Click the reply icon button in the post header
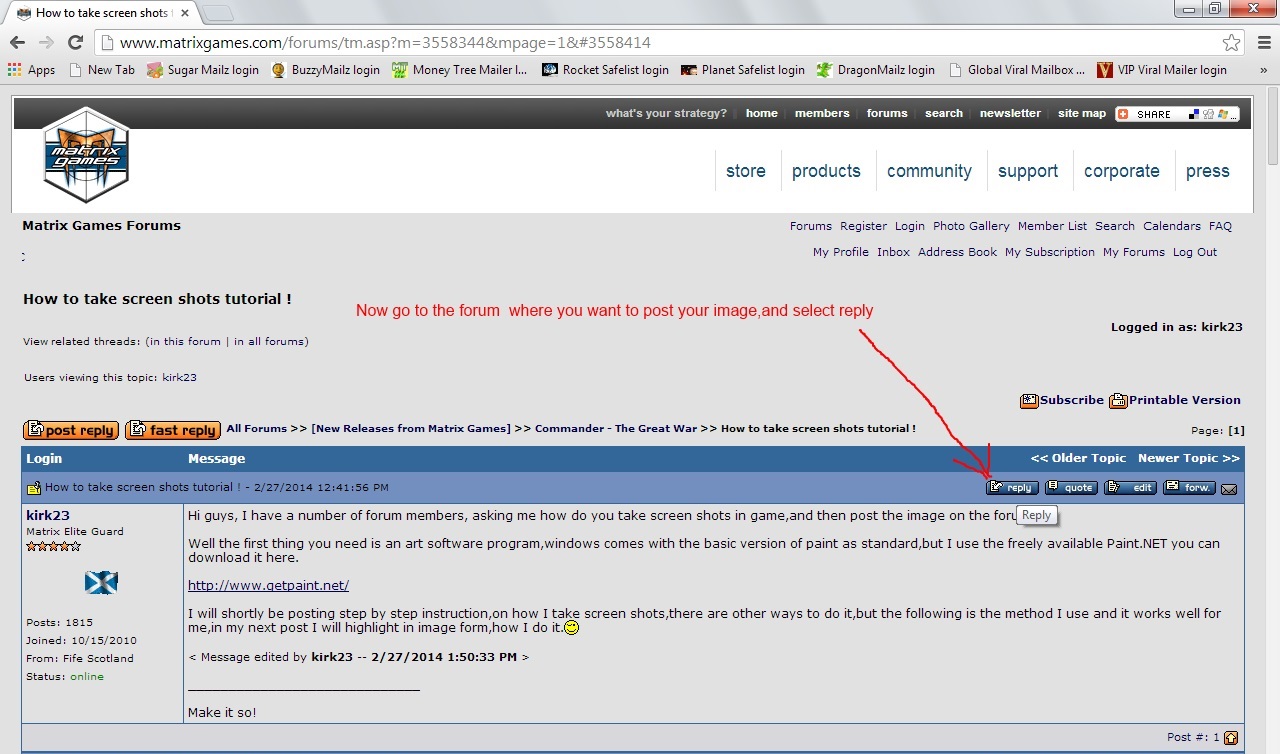The image size is (1280, 754). tap(1012, 488)
